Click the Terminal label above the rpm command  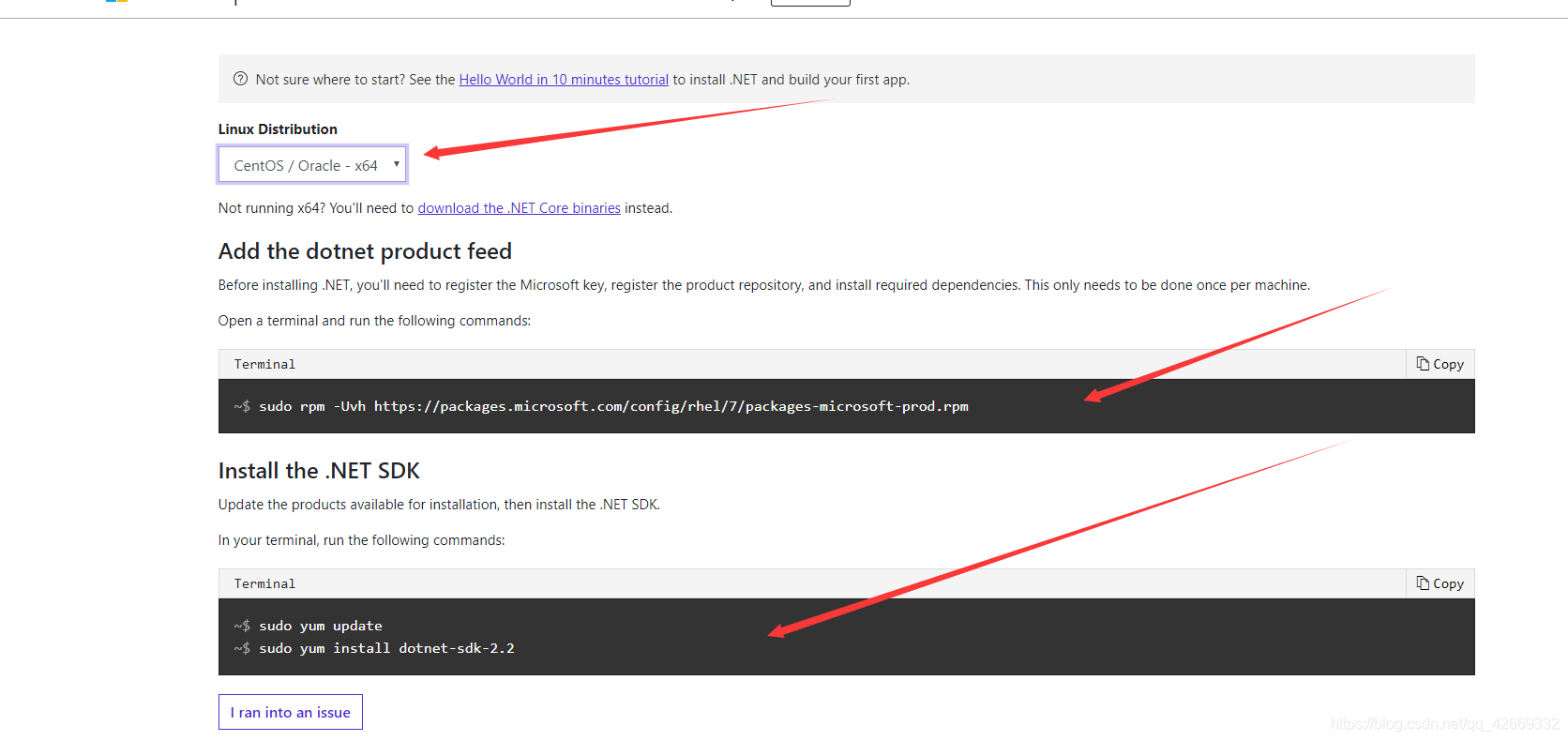tap(264, 364)
